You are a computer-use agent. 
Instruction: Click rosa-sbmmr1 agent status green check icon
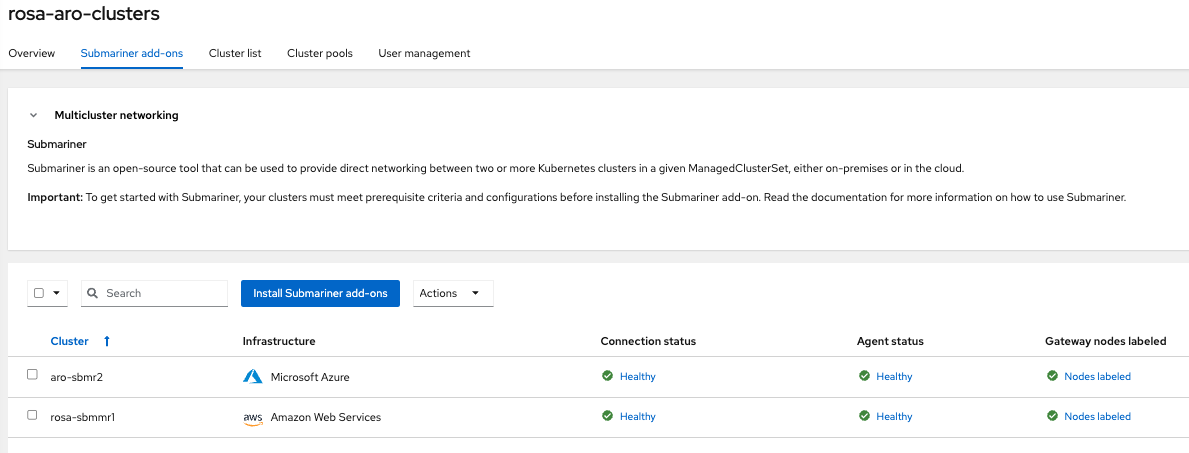(x=864, y=416)
